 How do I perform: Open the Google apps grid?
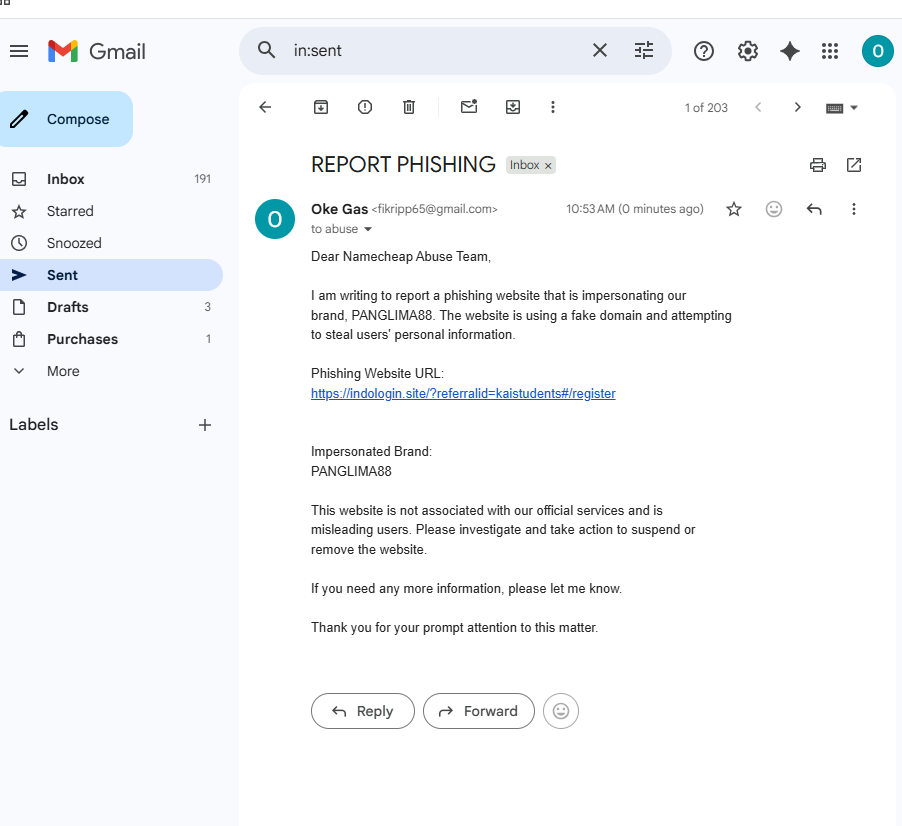pos(830,51)
